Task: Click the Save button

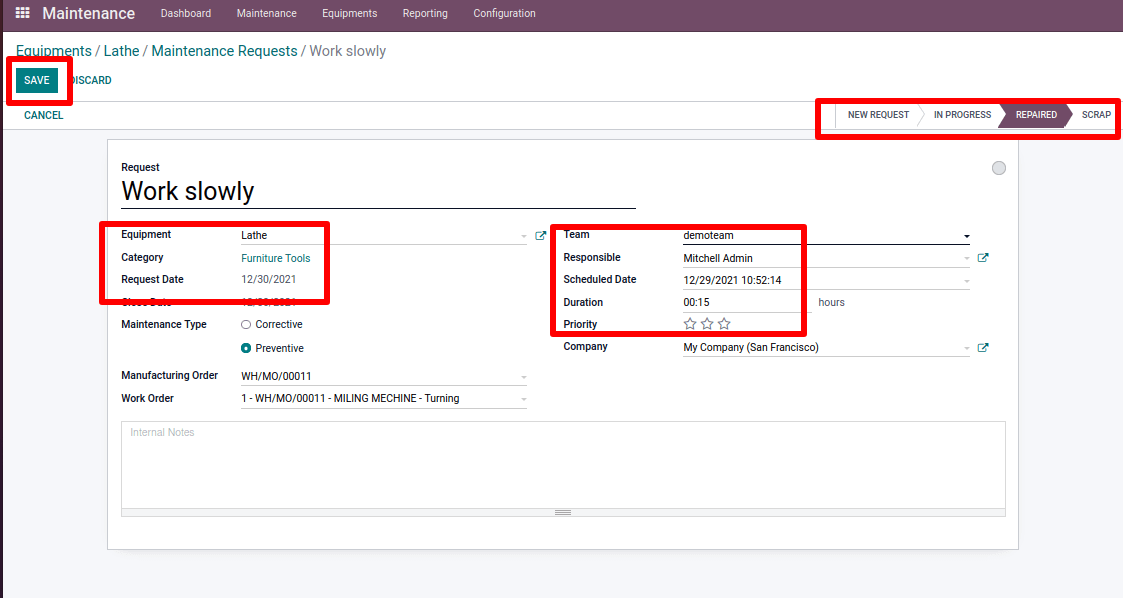Action: coord(37,81)
